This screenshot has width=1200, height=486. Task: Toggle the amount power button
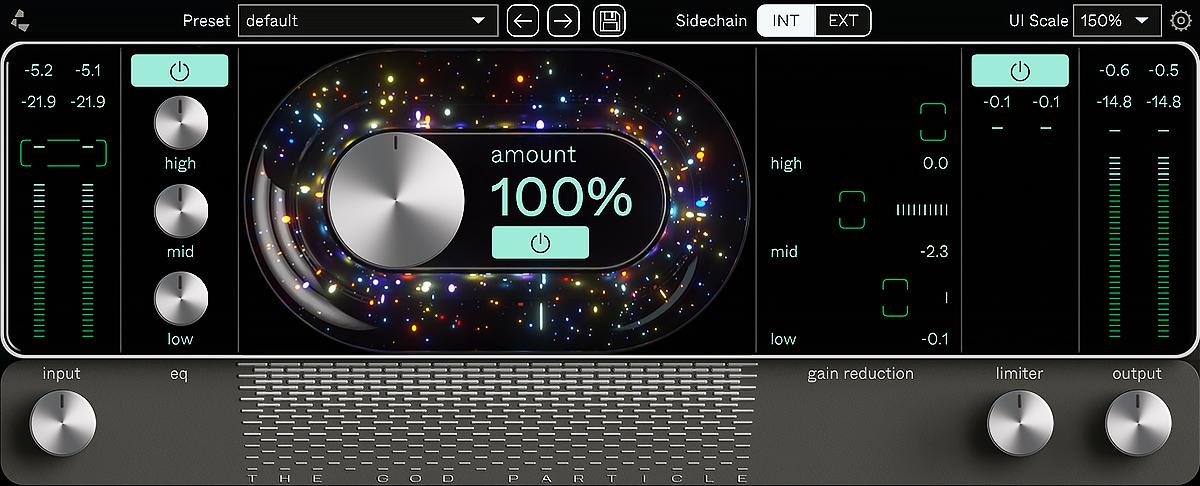[540, 243]
